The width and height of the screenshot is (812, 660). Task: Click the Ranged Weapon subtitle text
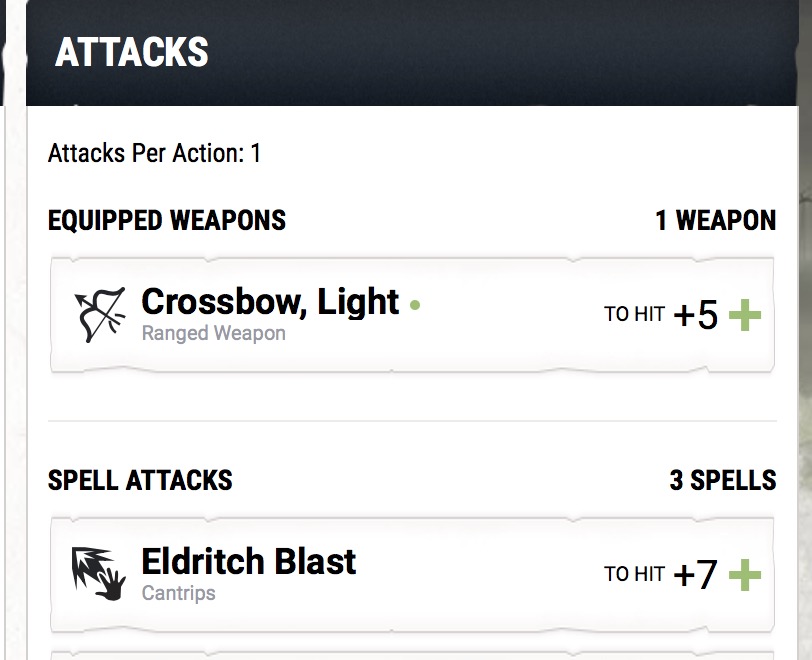[213, 334]
